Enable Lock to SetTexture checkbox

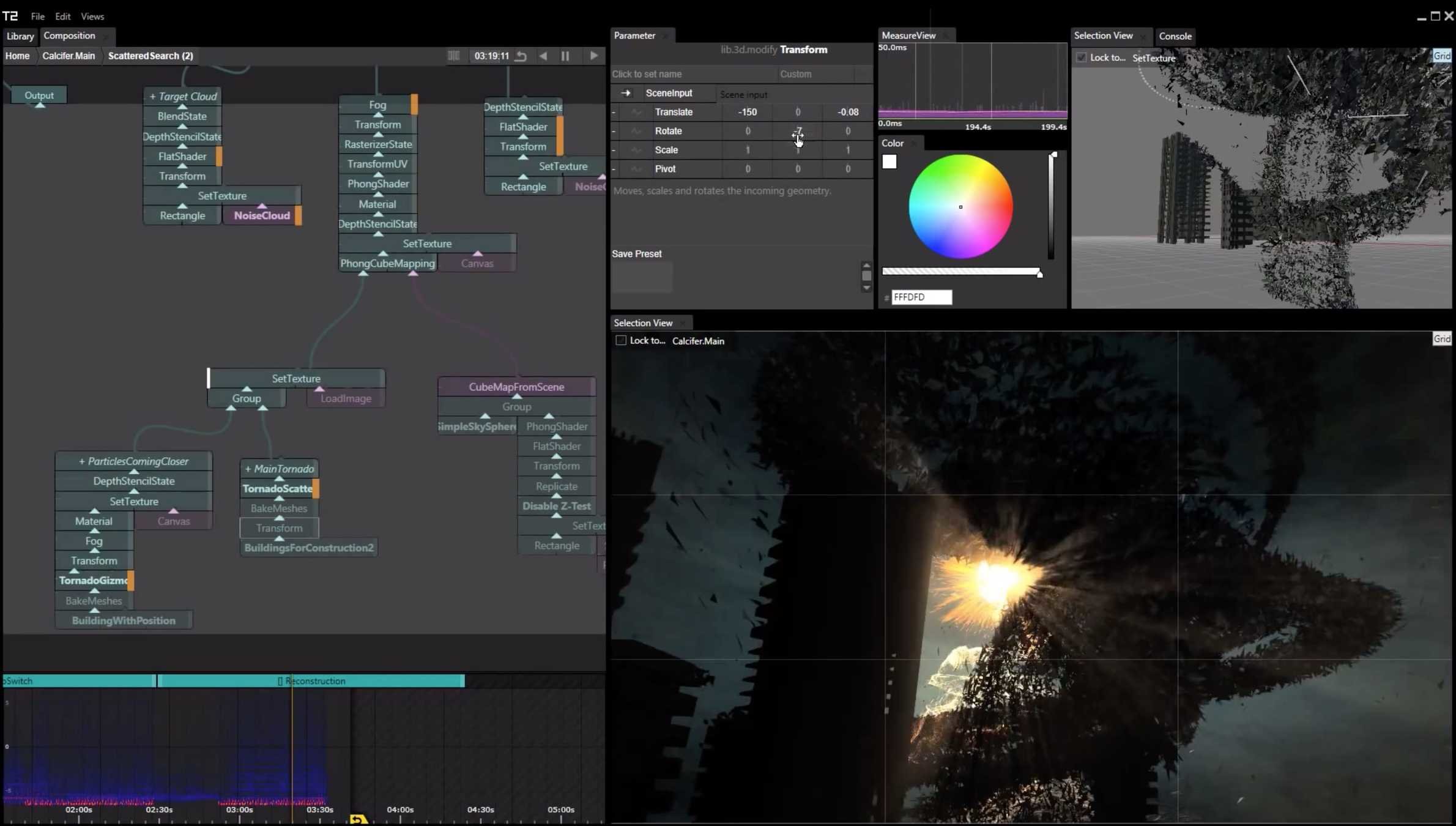point(1081,58)
